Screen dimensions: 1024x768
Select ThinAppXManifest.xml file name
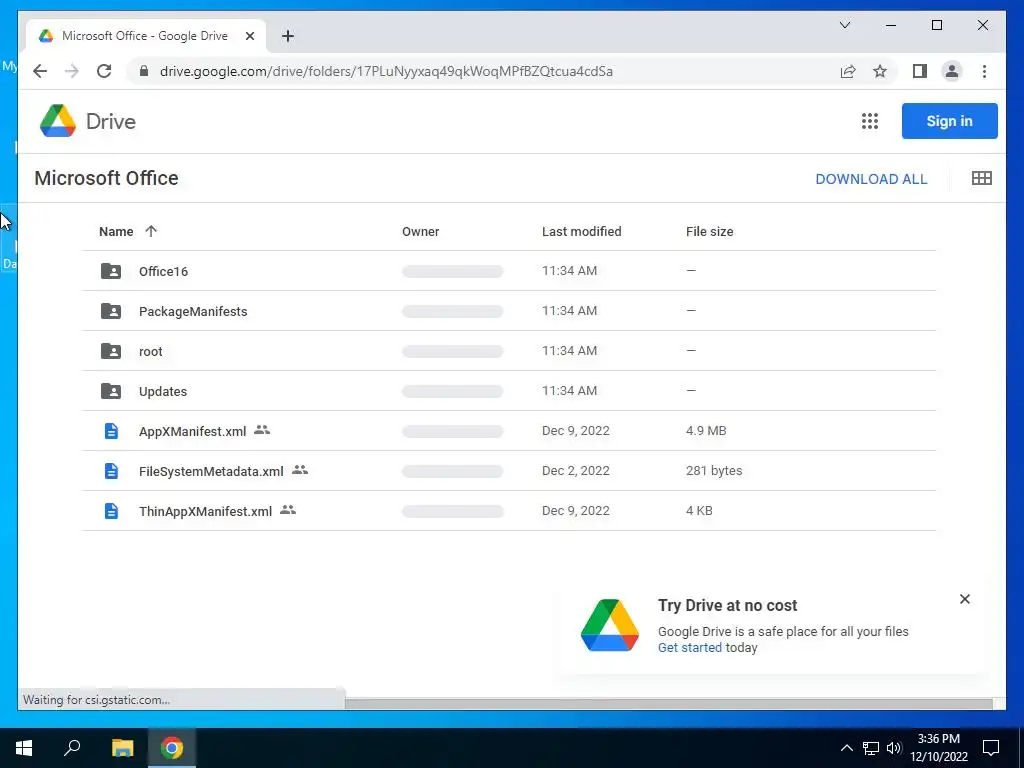pyautogui.click(x=205, y=511)
